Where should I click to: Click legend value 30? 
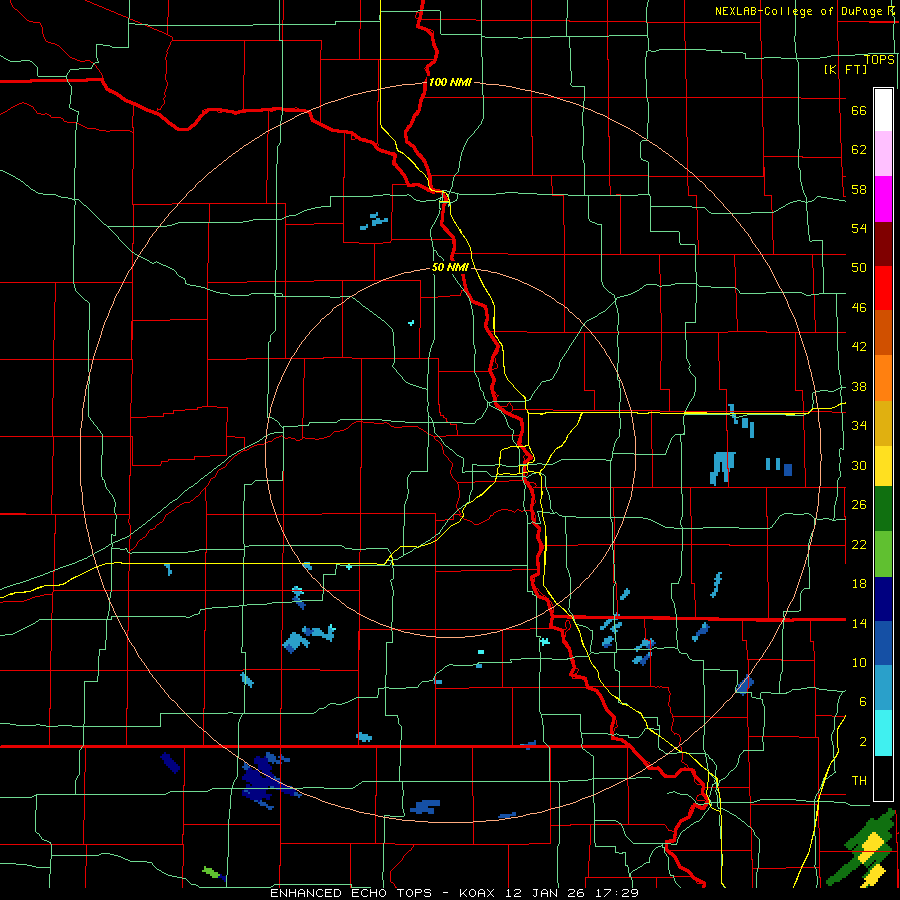point(859,465)
